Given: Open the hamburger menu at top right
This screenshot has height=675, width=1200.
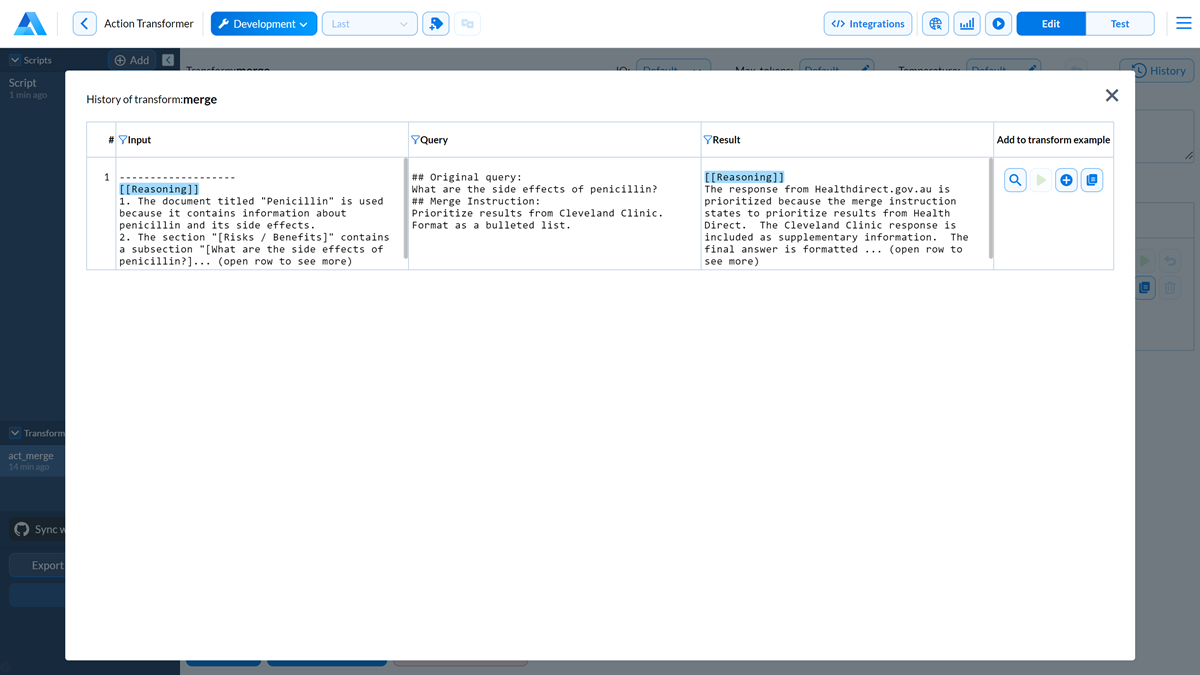Looking at the screenshot, I should click(1183, 24).
